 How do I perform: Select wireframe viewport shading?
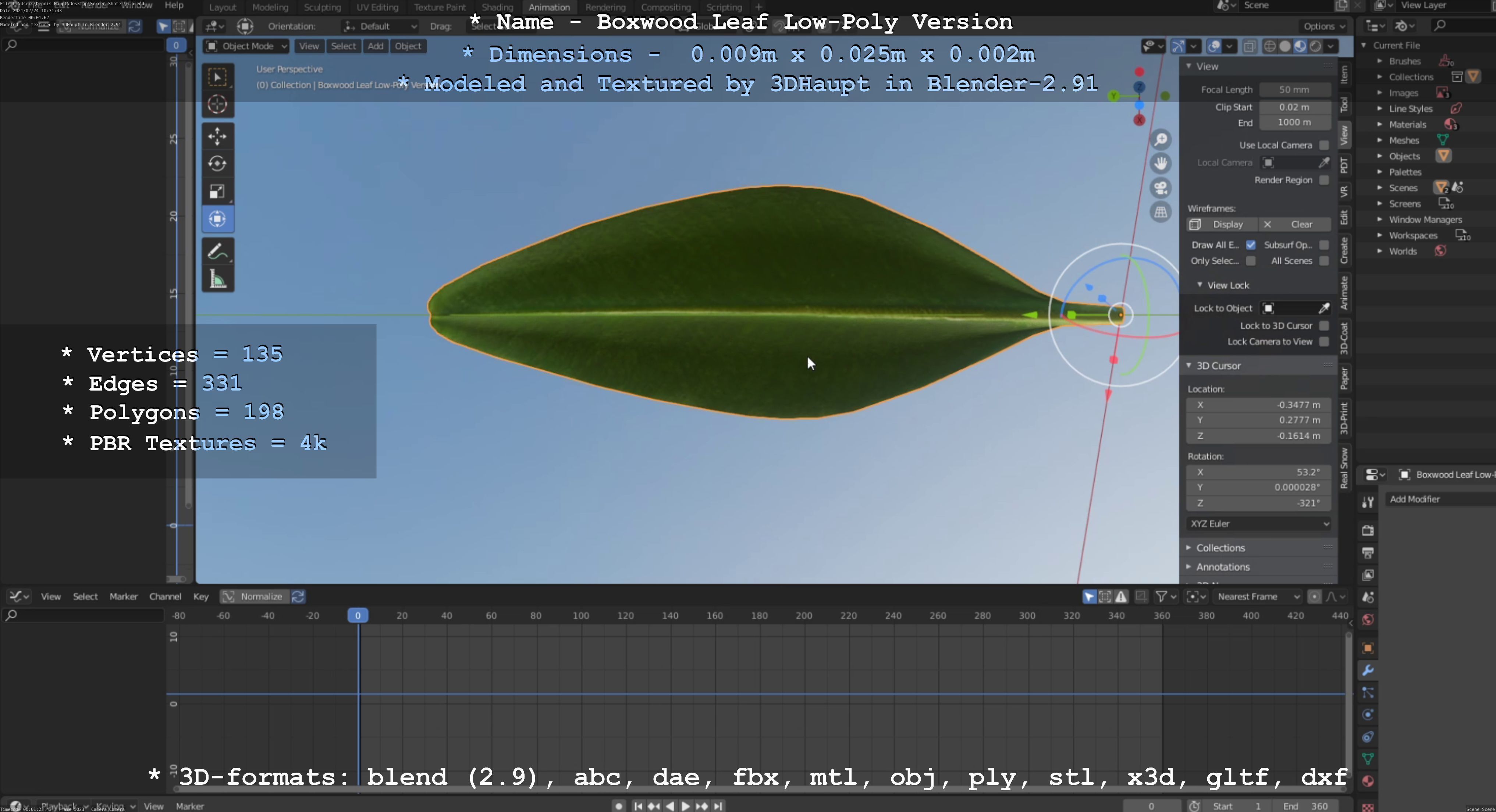click(x=1270, y=46)
